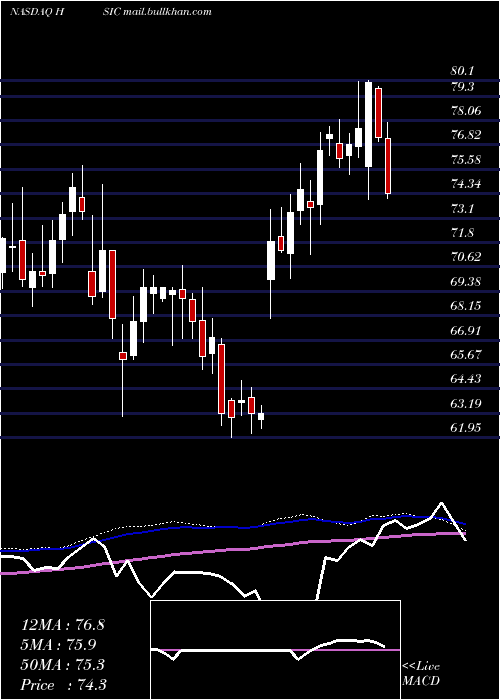Click the Price : 74.3 readout
This screenshot has height=700, width=500.
63,684
